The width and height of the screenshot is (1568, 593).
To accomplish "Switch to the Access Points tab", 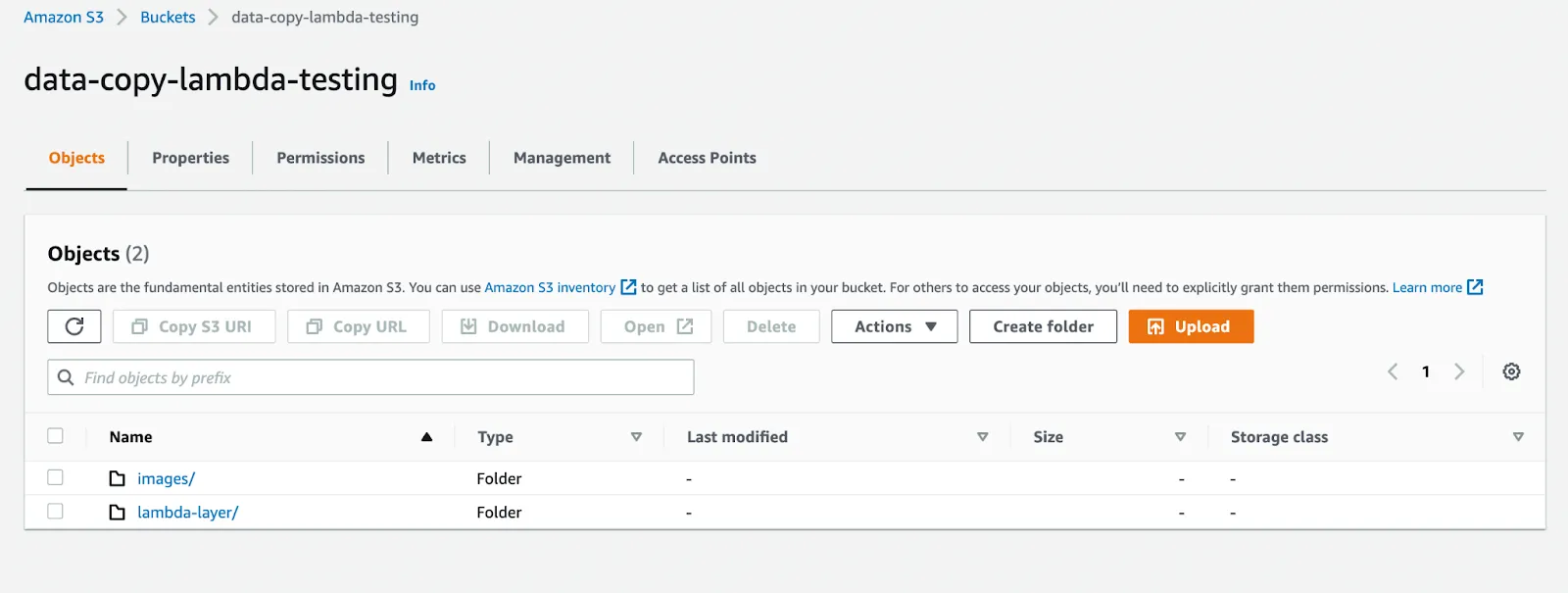I will point(708,158).
